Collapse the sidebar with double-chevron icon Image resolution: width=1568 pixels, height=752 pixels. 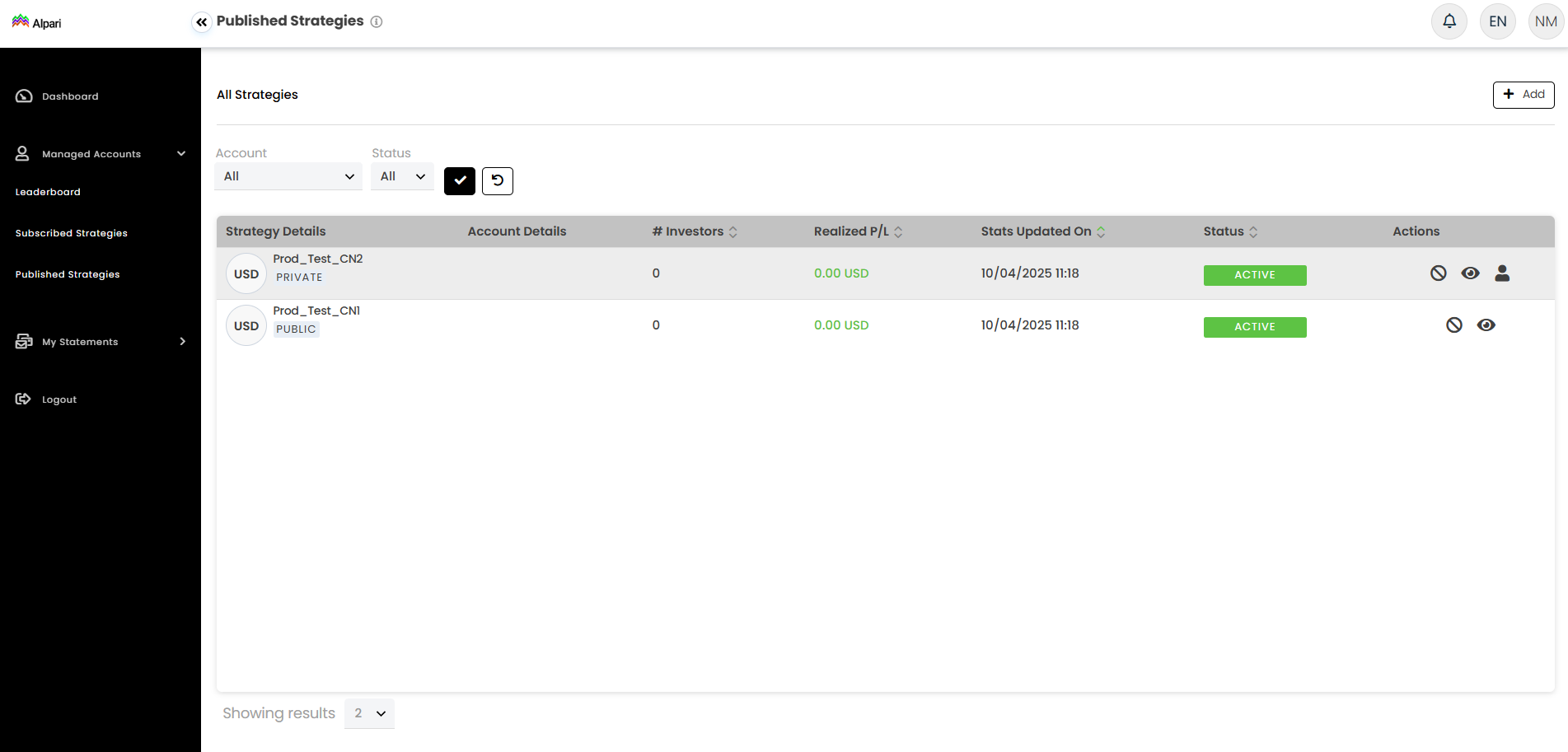[x=202, y=22]
